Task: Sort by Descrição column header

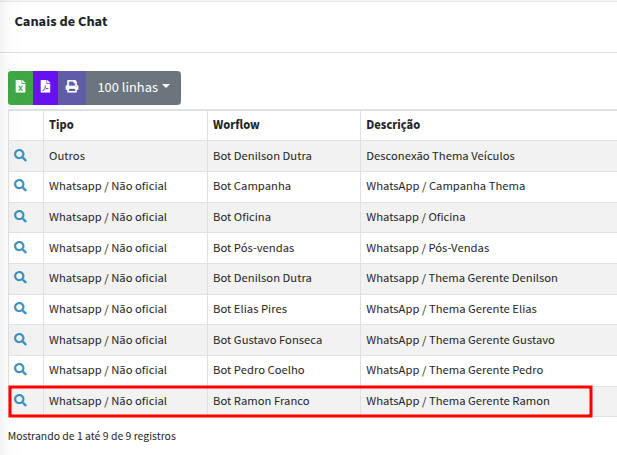Action: 393,125
